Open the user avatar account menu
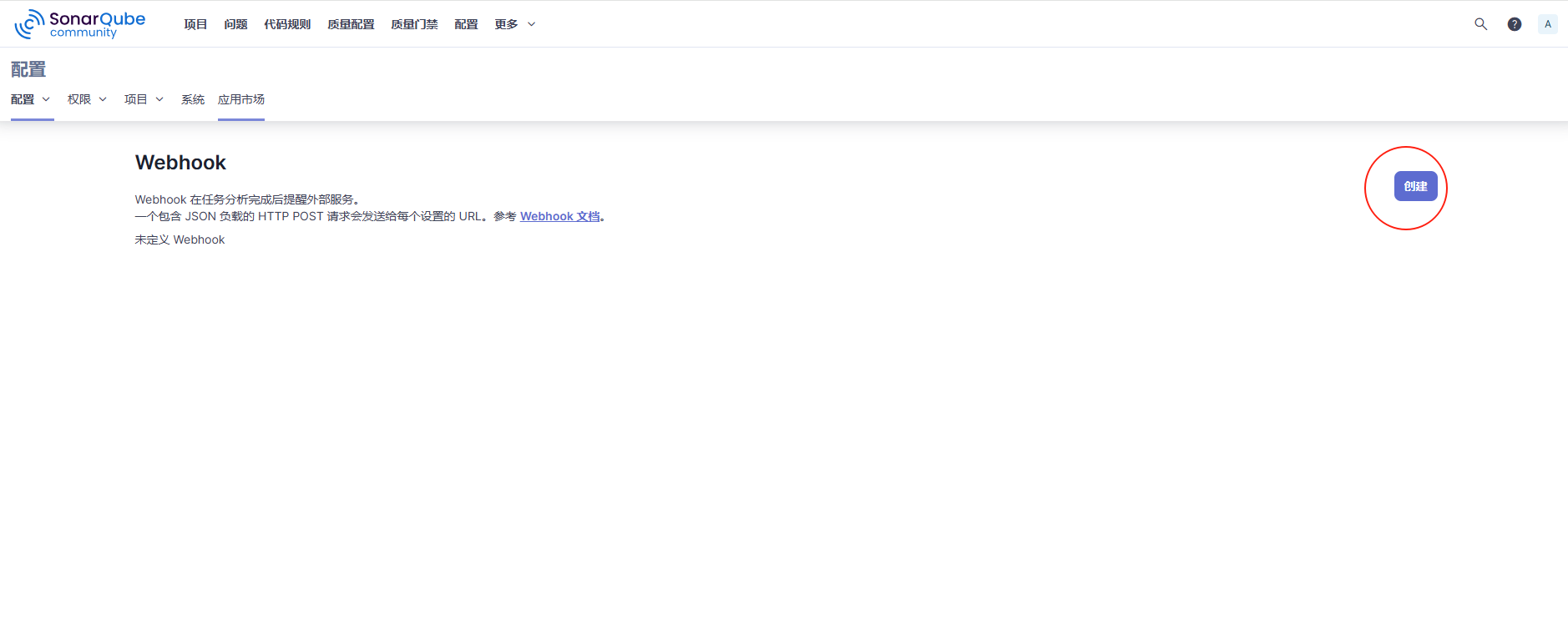The width and height of the screenshot is (1568, 640). (1547, 24)
